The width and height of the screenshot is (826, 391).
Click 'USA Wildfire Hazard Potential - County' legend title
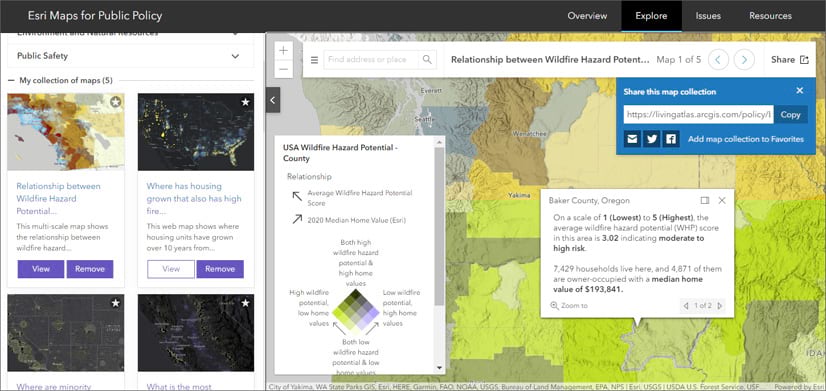[x=340, y=153]
